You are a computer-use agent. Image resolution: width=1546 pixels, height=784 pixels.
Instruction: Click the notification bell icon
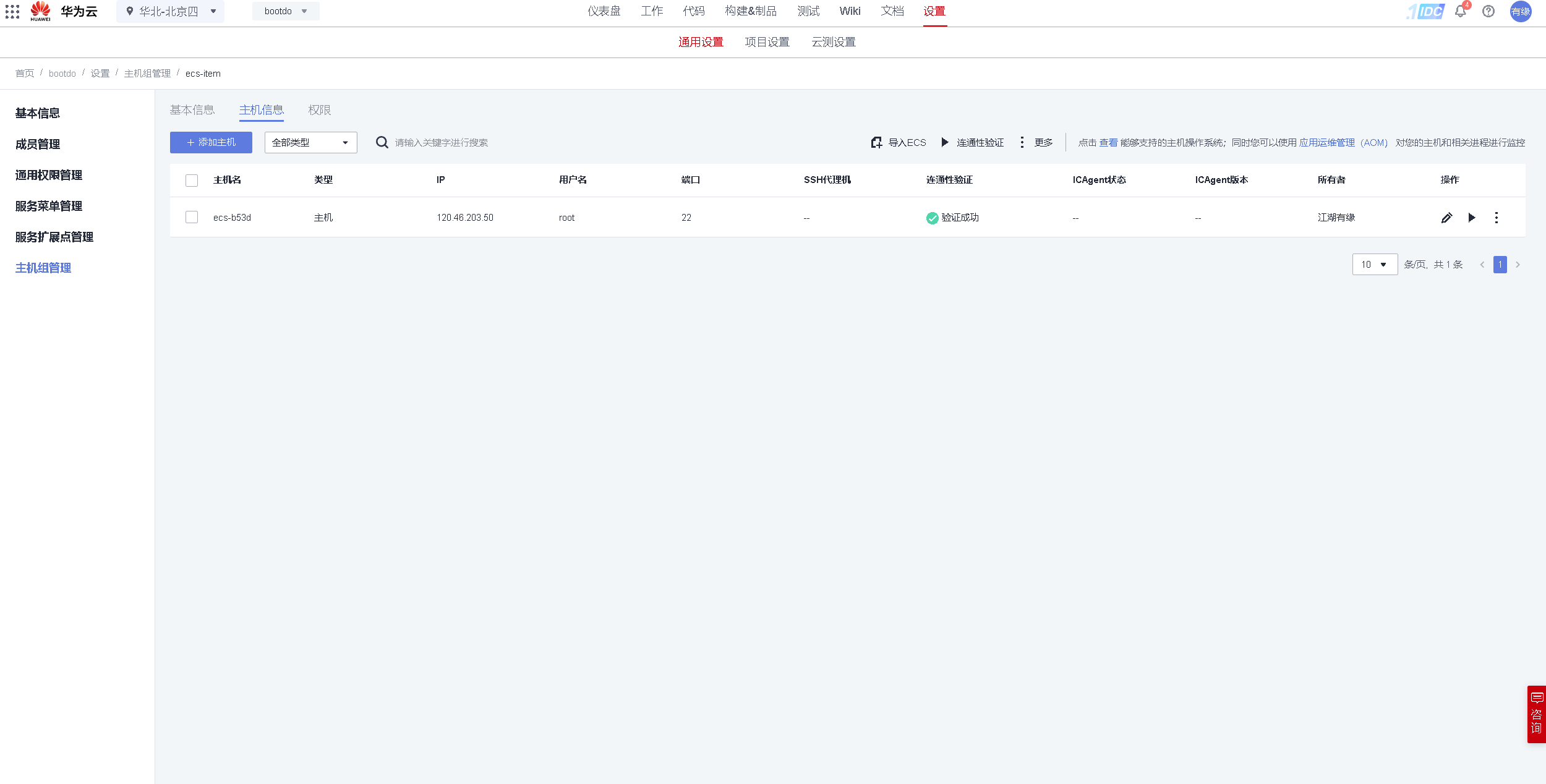click(1461, 11)
